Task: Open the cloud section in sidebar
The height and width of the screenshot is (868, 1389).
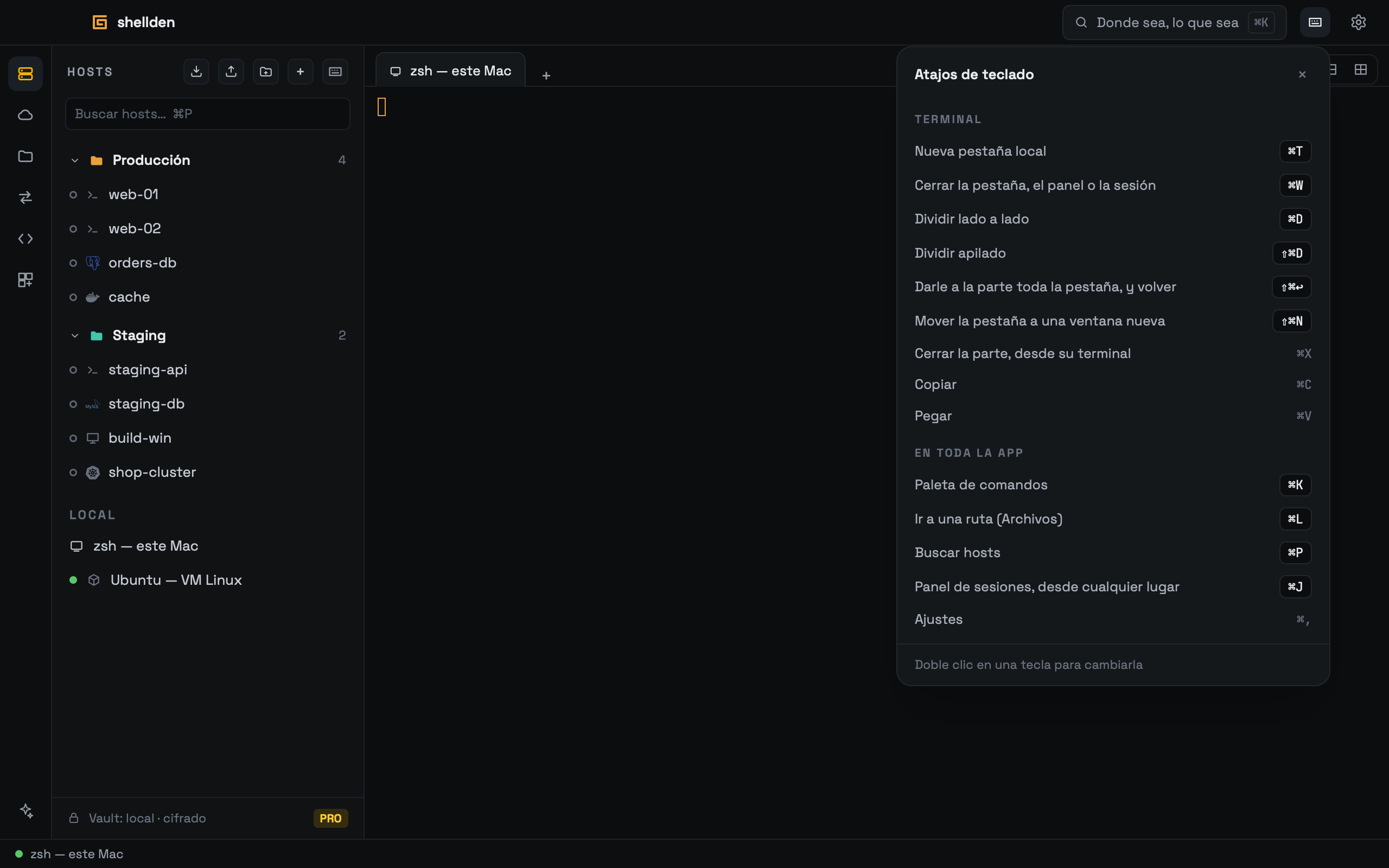Action: coord(26,115)
